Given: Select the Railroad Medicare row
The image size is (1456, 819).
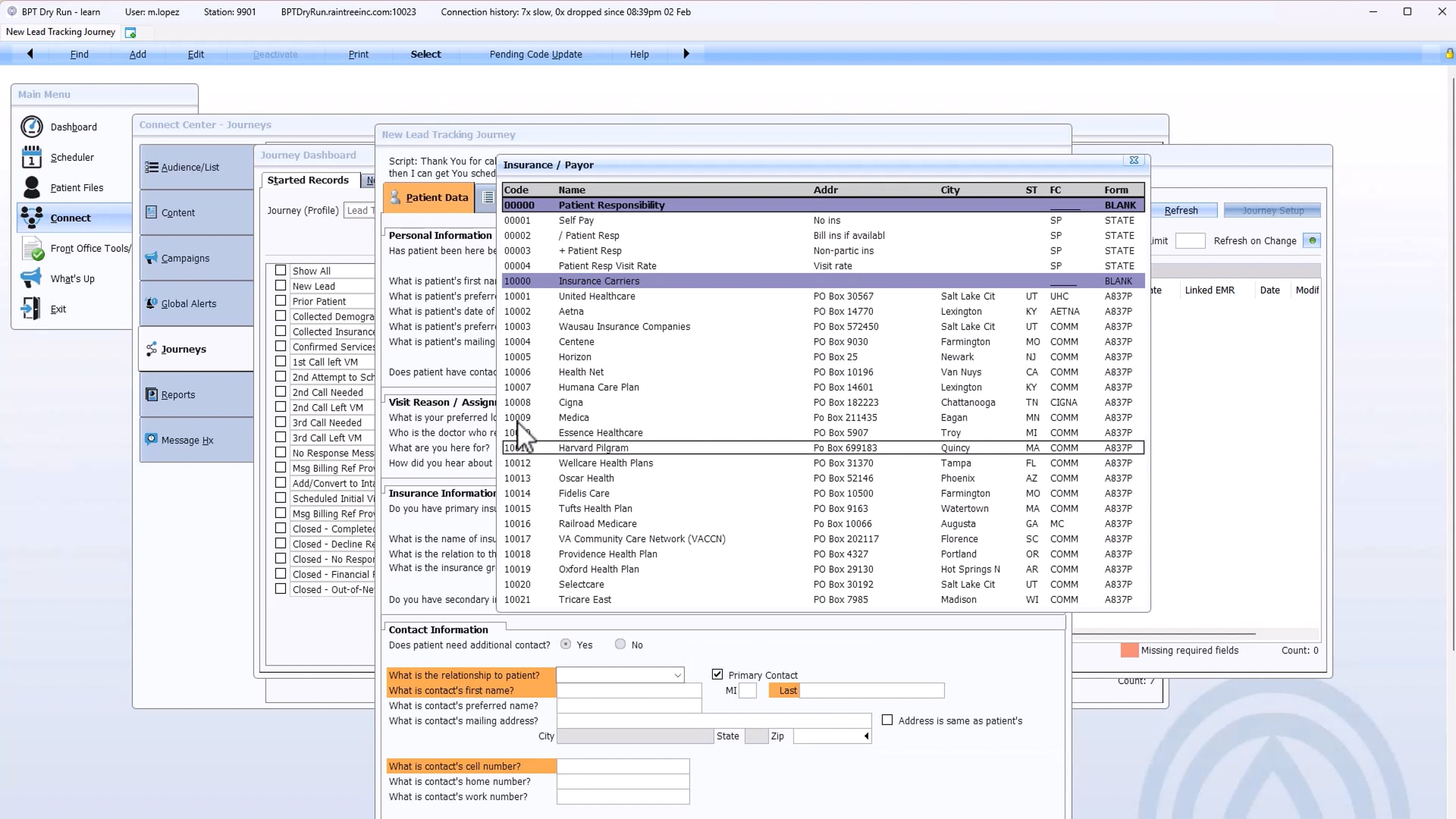Looking at the screenshot, I should click(823, 524).
